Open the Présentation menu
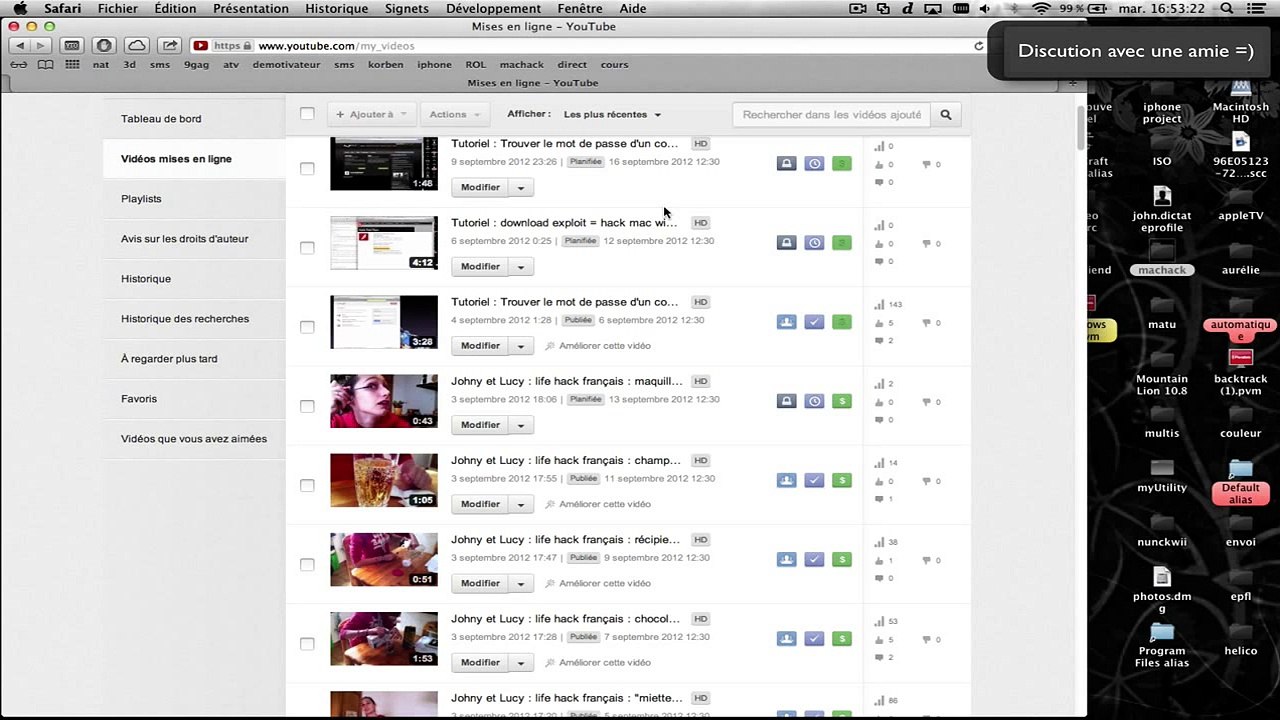The image size is (1280, 720). [x=251, y=8]
